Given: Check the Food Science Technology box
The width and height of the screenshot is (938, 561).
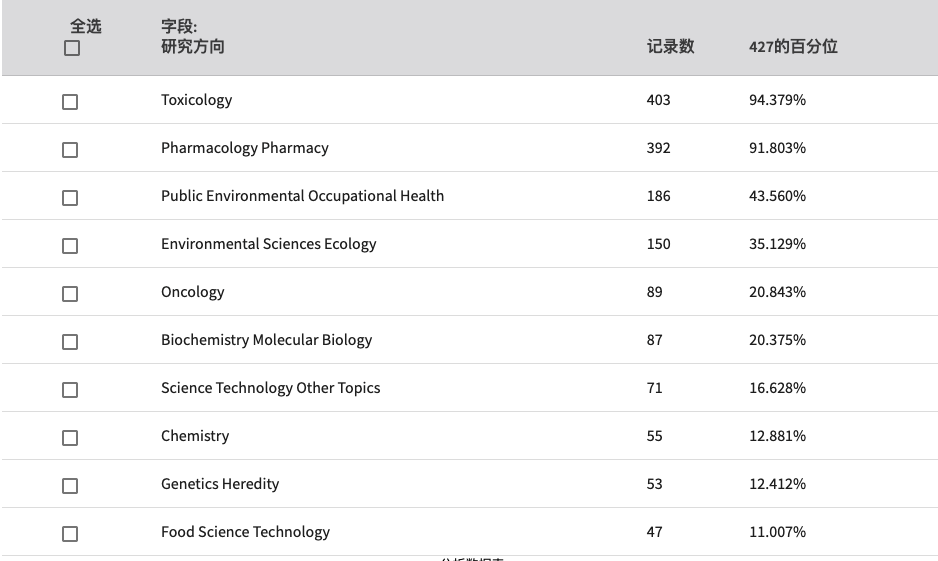Looking at the screenshot, I should coord(70,533).
